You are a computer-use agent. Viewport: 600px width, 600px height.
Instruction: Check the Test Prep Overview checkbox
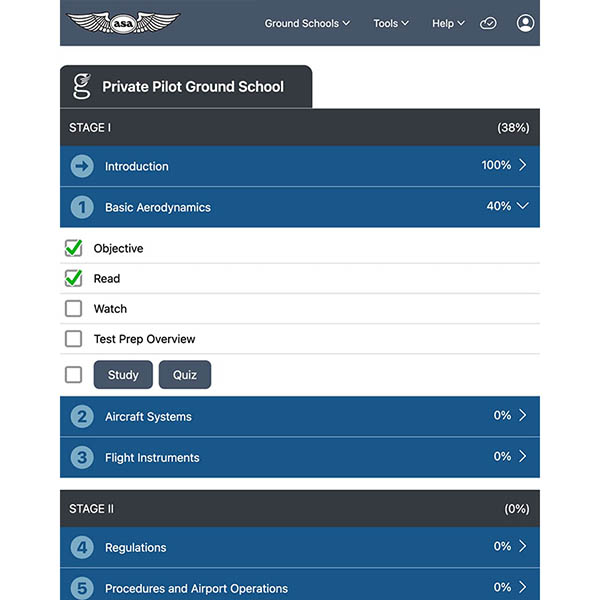pos(73,339)
